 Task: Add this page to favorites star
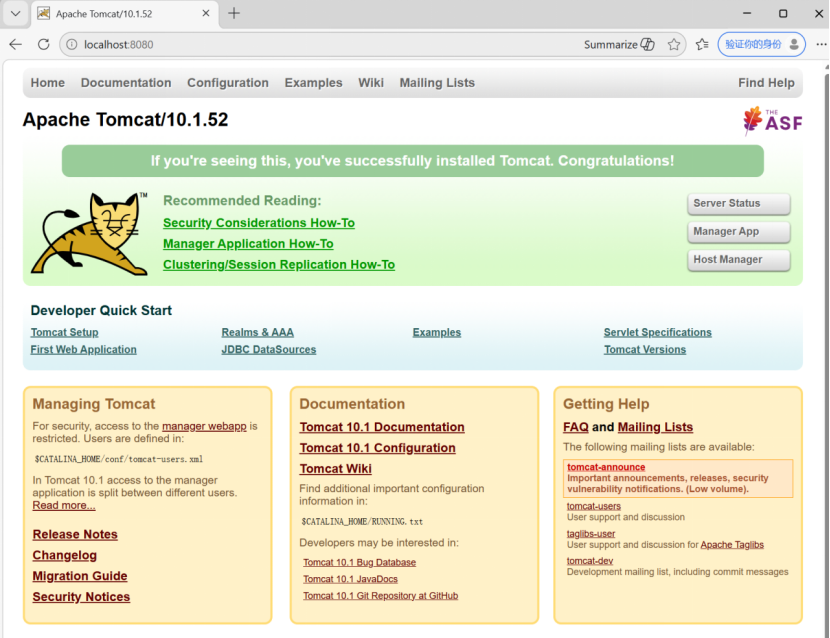[673, 44]
